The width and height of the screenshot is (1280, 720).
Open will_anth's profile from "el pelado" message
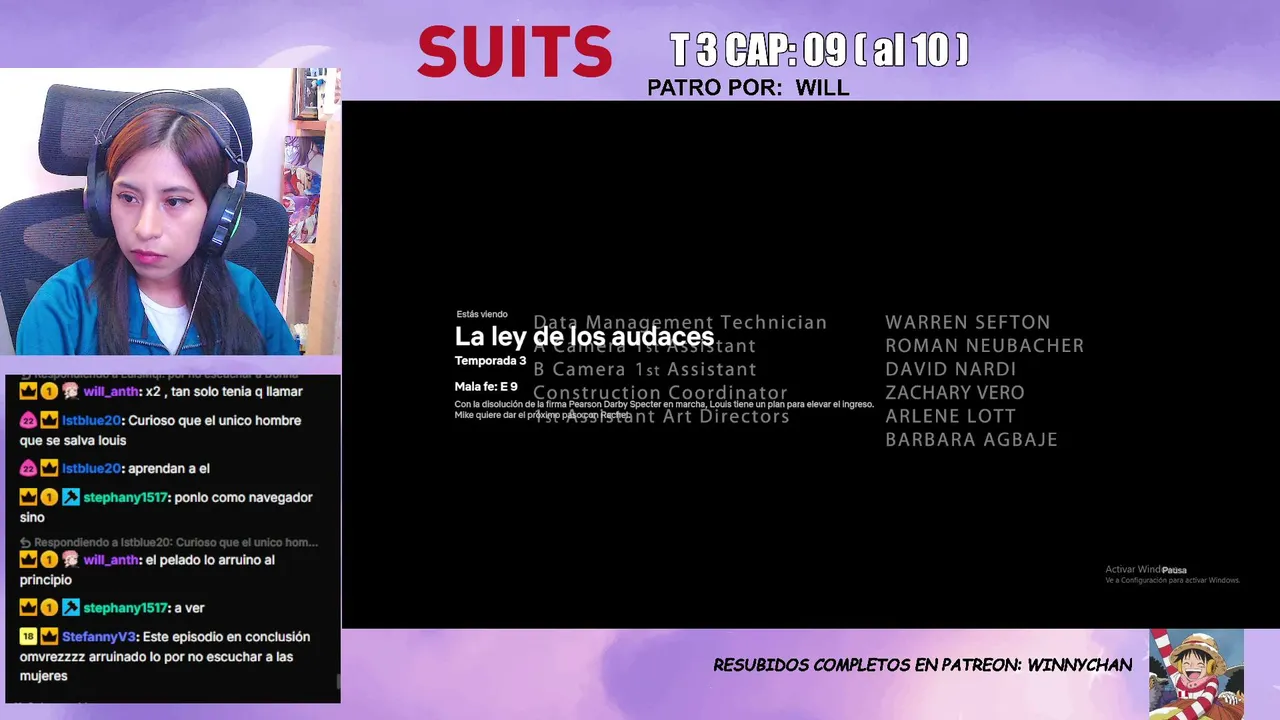[112, 561]
